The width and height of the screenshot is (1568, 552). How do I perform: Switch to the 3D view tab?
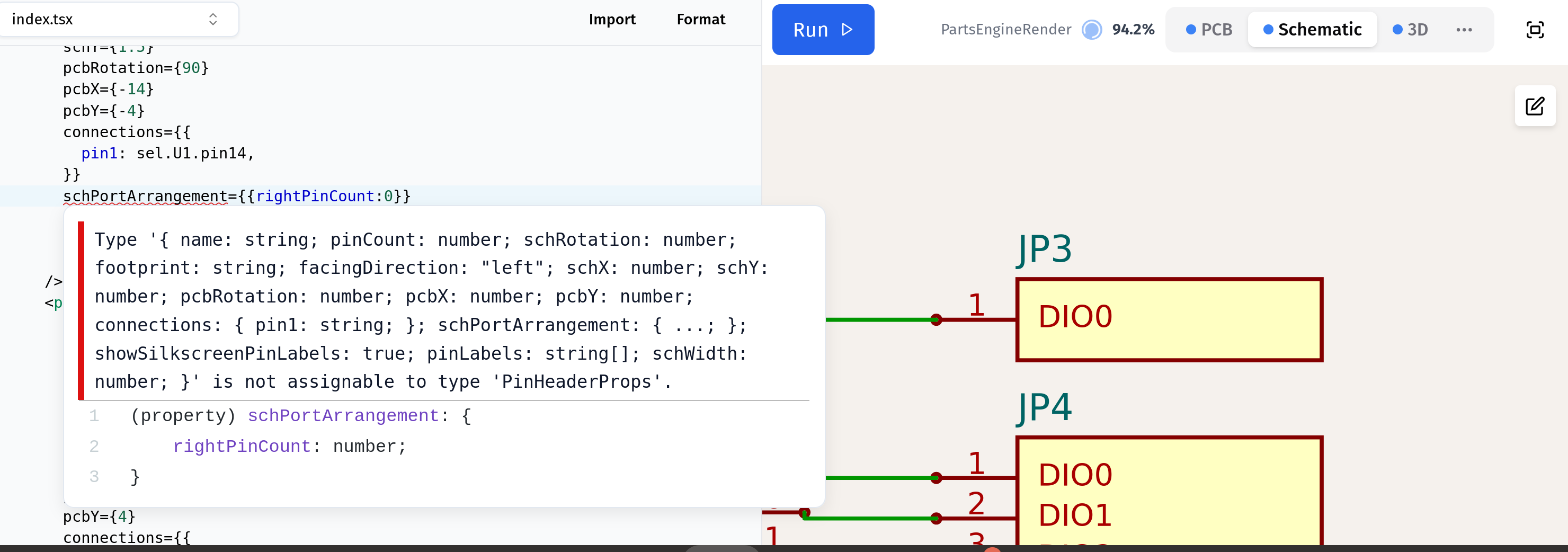coord(1410,30)
